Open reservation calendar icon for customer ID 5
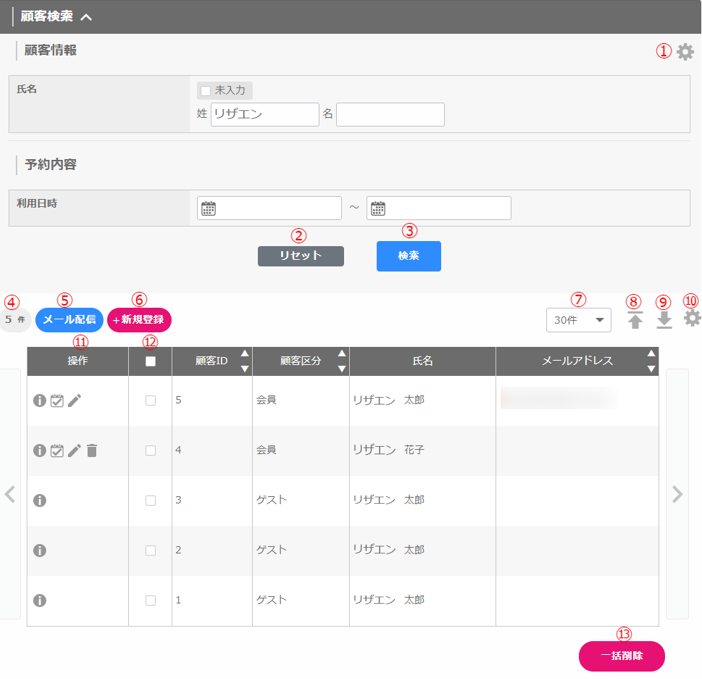This screenshot has height=679, width=702. click(x=57, y=401)
